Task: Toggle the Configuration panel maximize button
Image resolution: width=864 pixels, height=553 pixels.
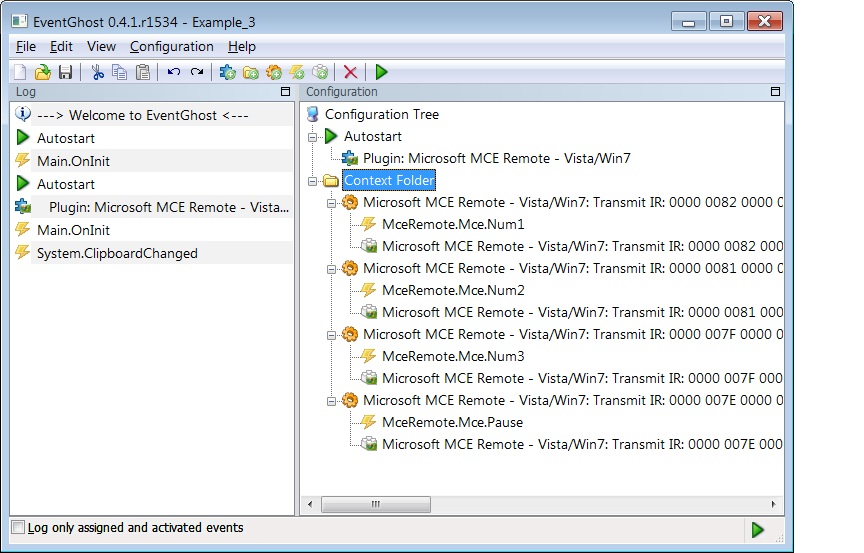Action: (x=775, y=91)
